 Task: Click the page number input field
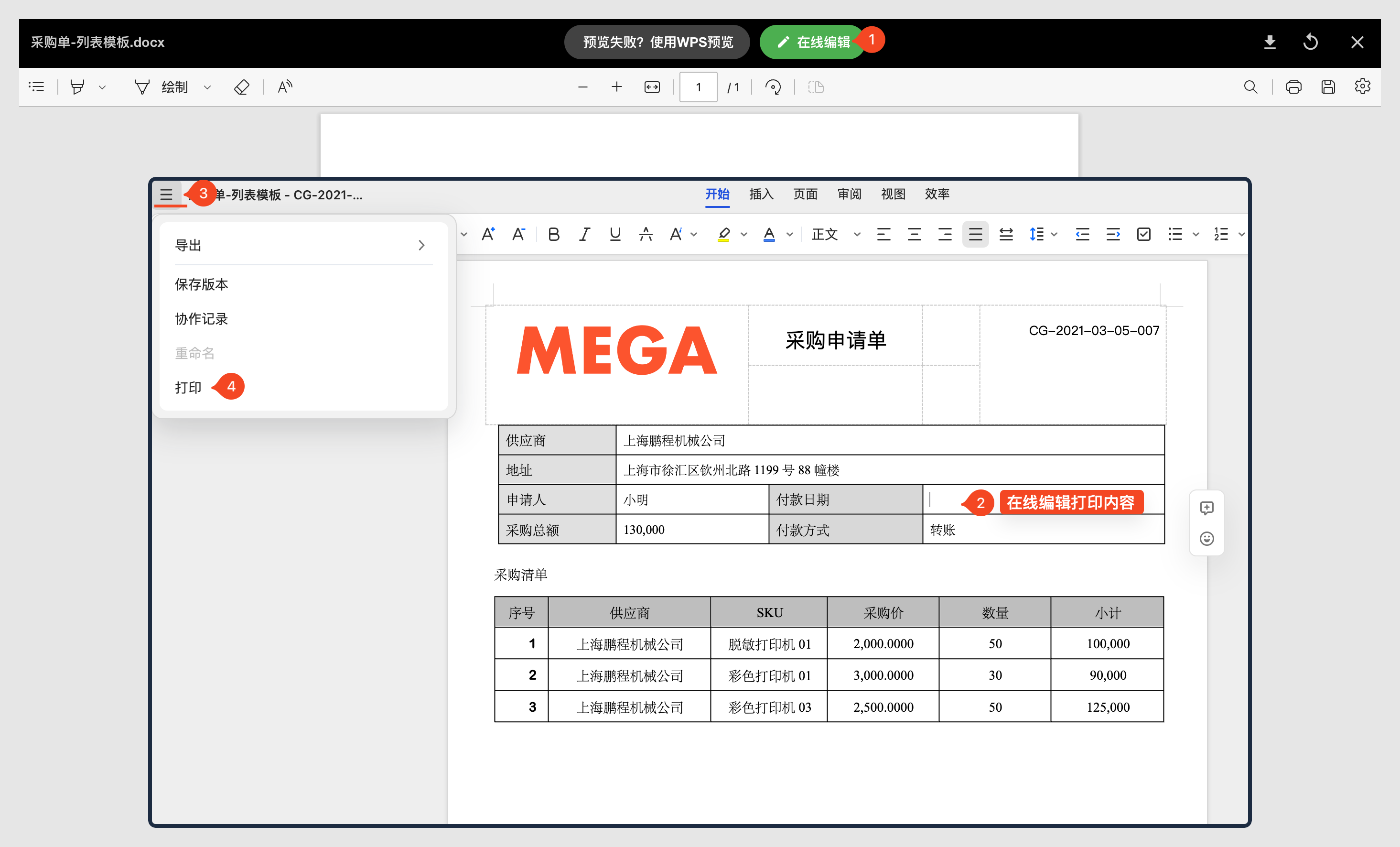(x=698, y=87)
